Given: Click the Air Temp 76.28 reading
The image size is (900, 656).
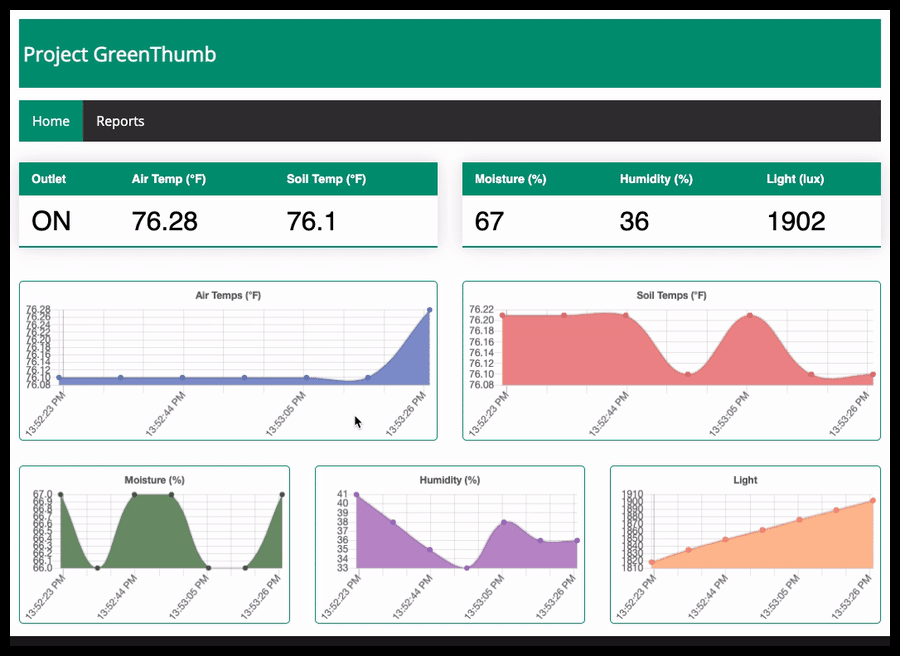Looking at the screenshot, I should tap(165, 221).
